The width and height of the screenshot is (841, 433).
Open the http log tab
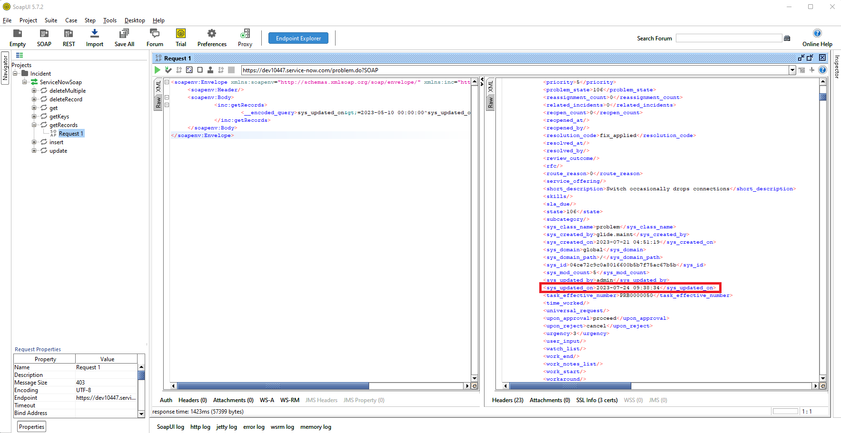(200, 427)
